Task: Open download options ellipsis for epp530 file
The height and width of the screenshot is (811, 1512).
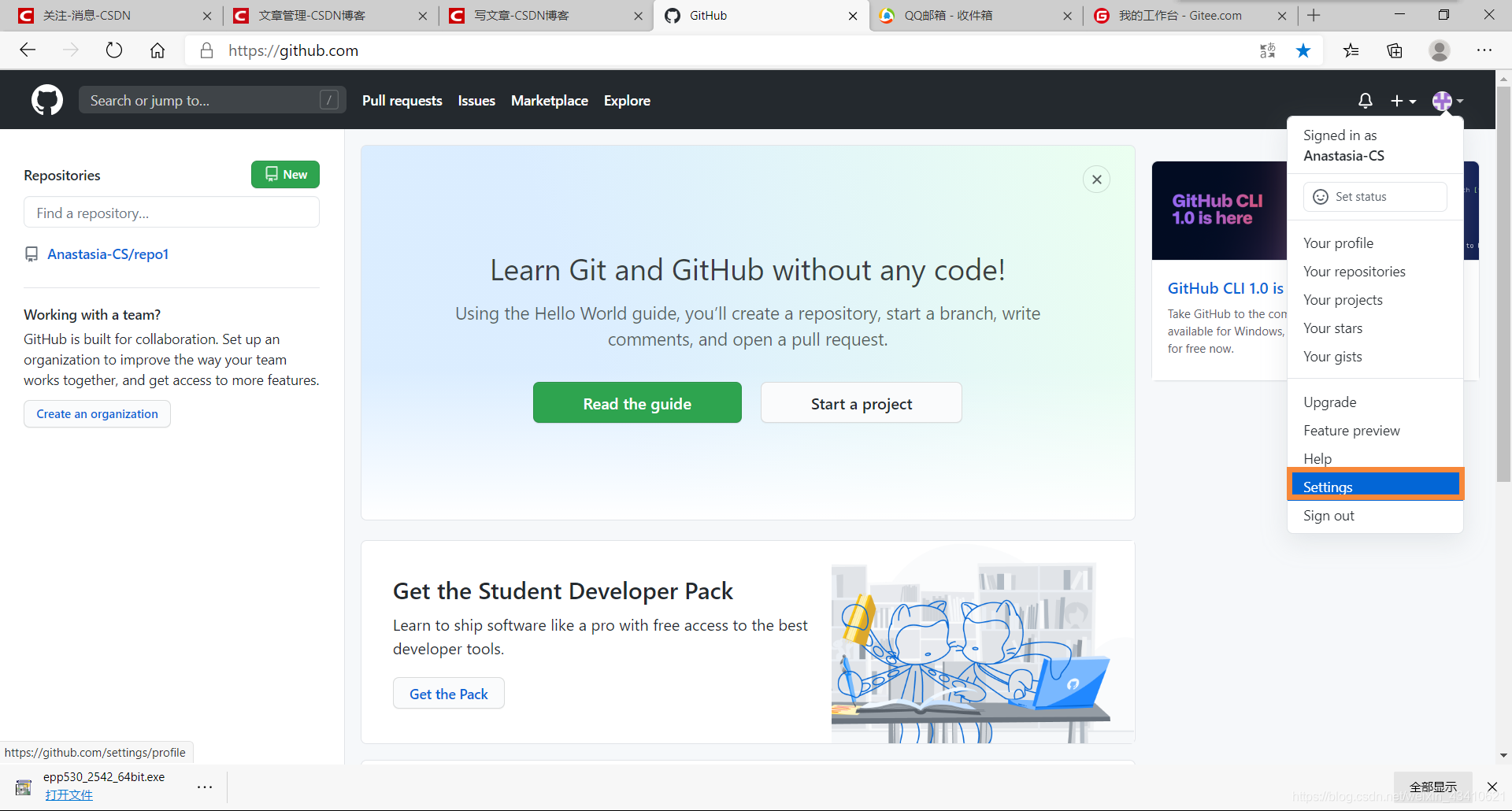Action: [205, 787]
